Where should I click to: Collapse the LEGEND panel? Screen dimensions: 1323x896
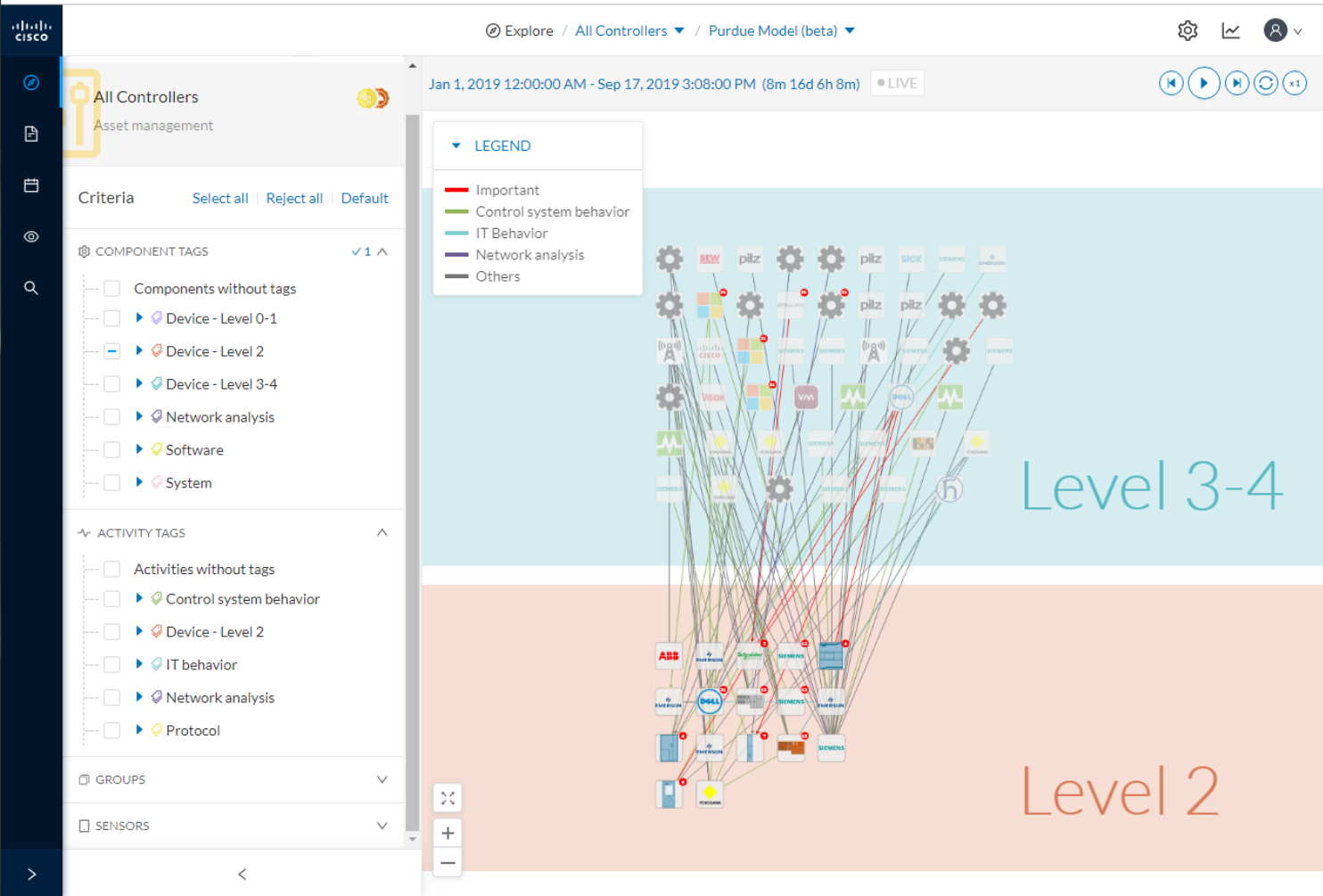click(x=456, y=144)
